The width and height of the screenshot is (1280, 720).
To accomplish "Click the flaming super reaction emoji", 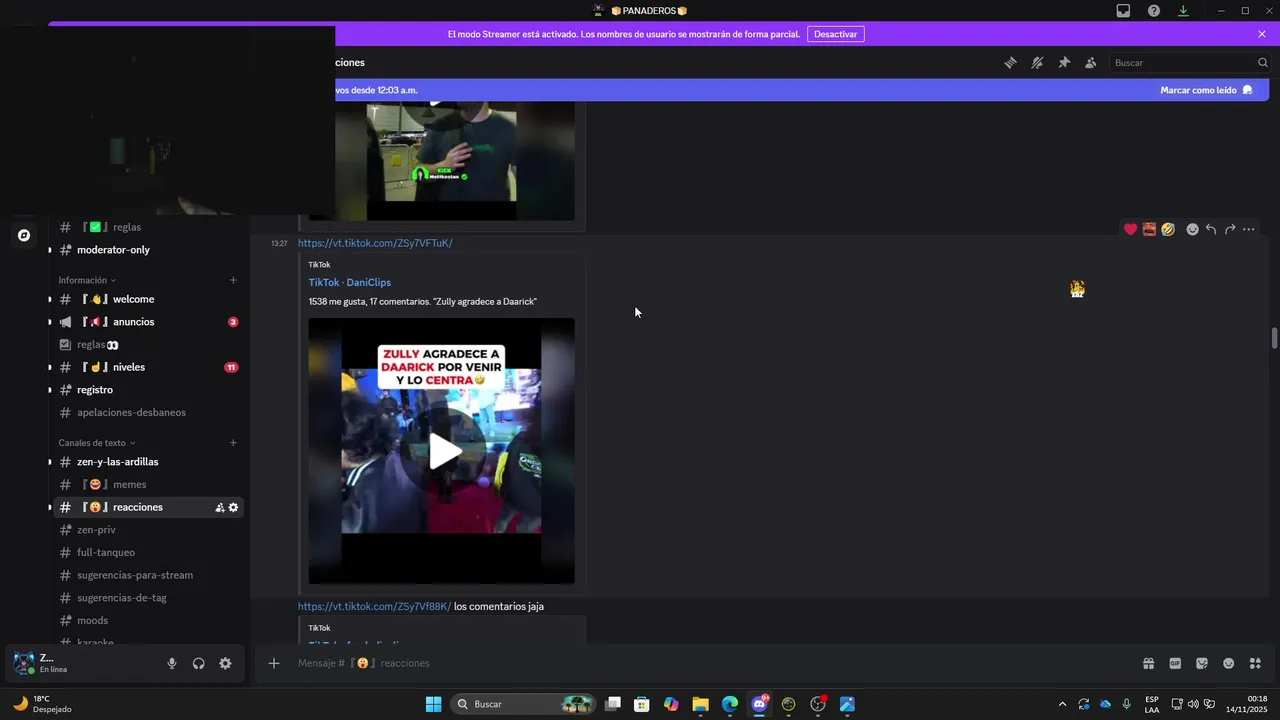I will pos(1077,289).
